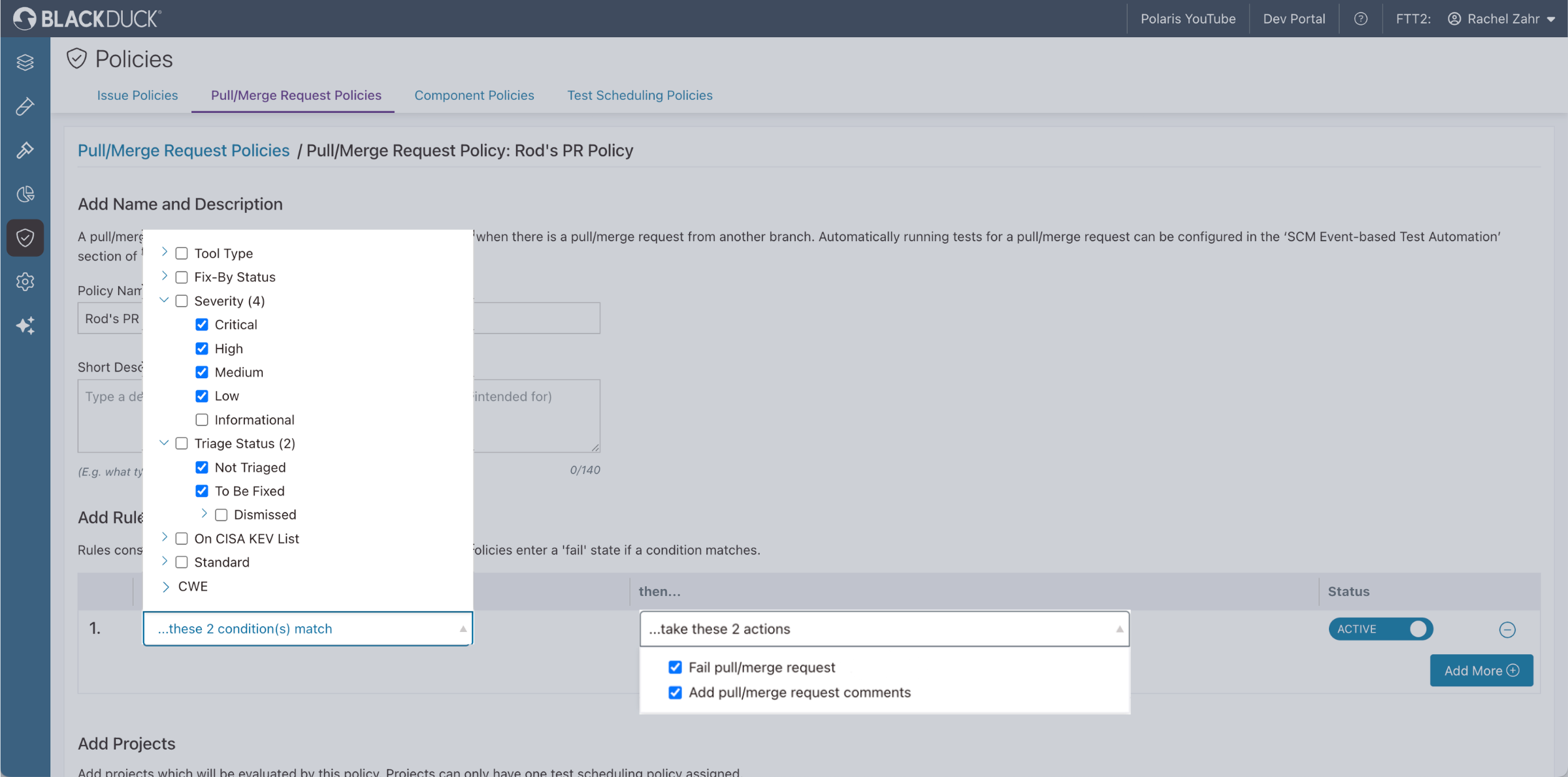Toggle the Severity (4) parent checkbox
This screenshot has width=1568, height=777.
182,301
